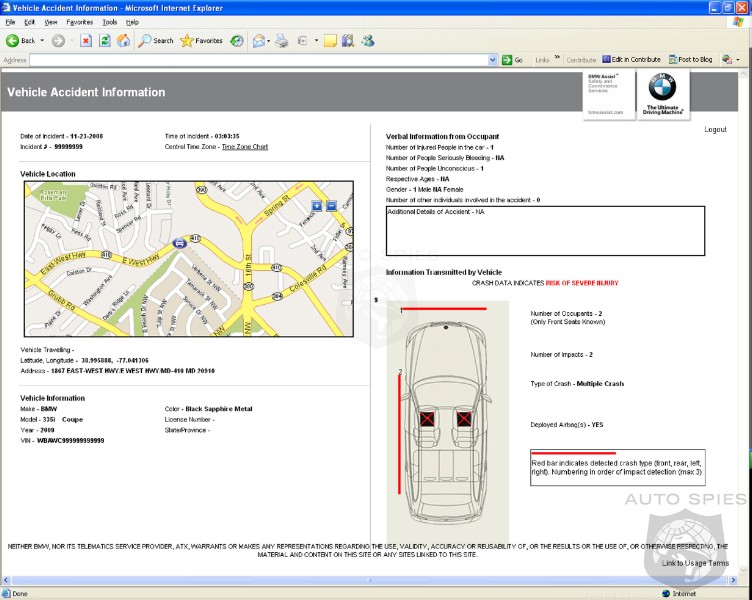
Task: Click the car marker on the map
Action: click(x=178, y=242)
